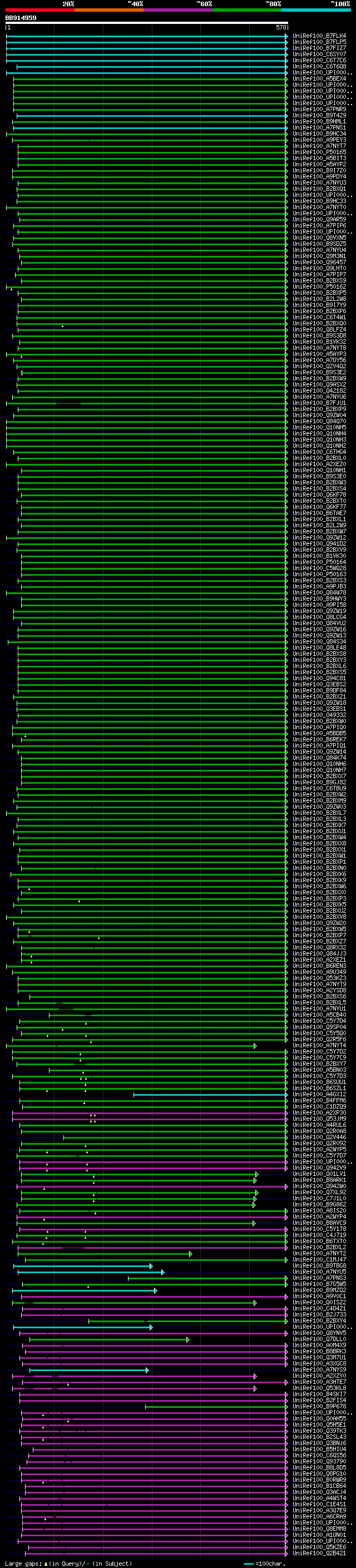Open hit UniRef100_C6T7C6

[319, 60]
